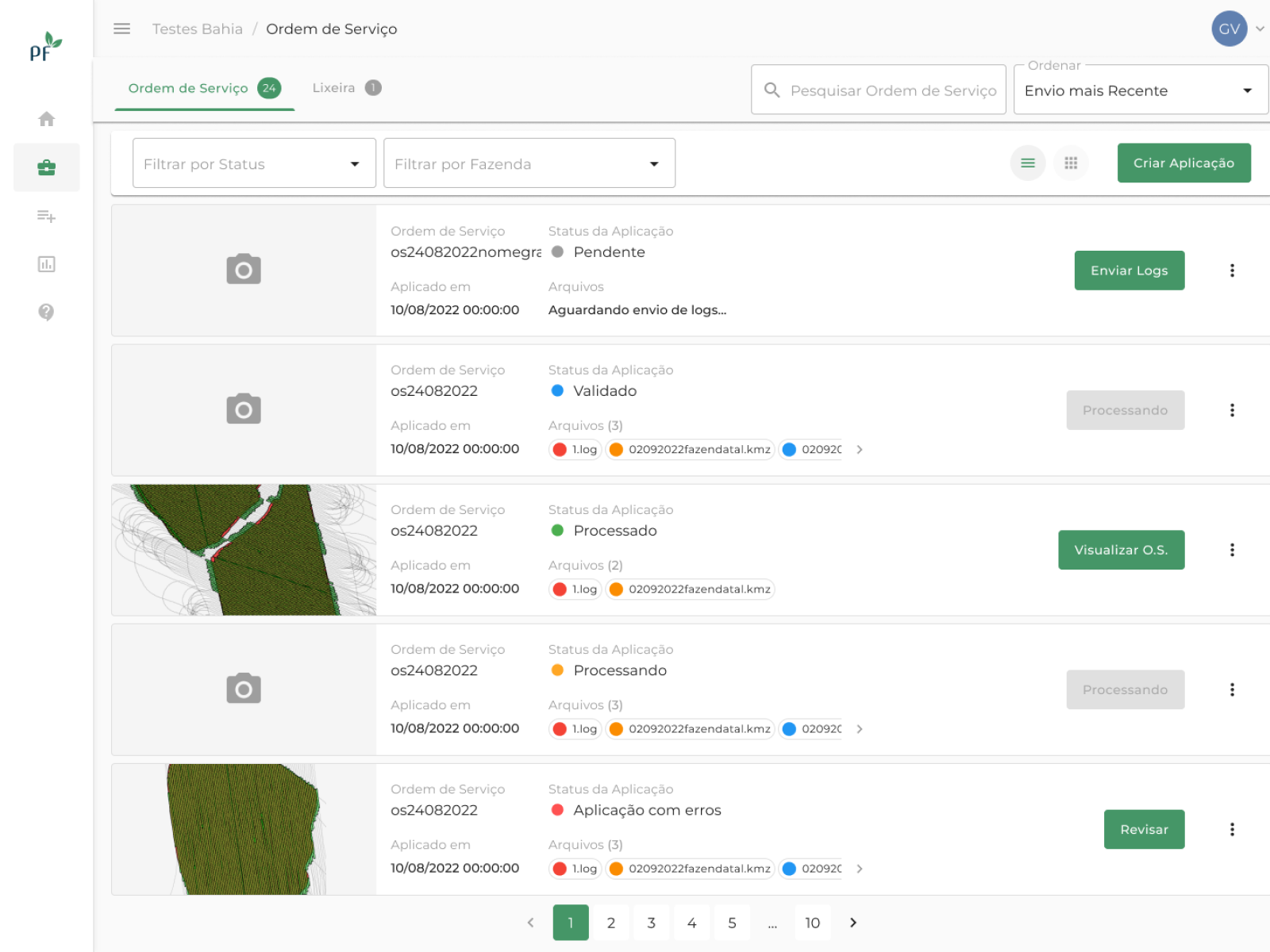Click Enviar Logs button
Image resolution: width=1270 pixels, height=952 pixels.
tap(1129, 271)
